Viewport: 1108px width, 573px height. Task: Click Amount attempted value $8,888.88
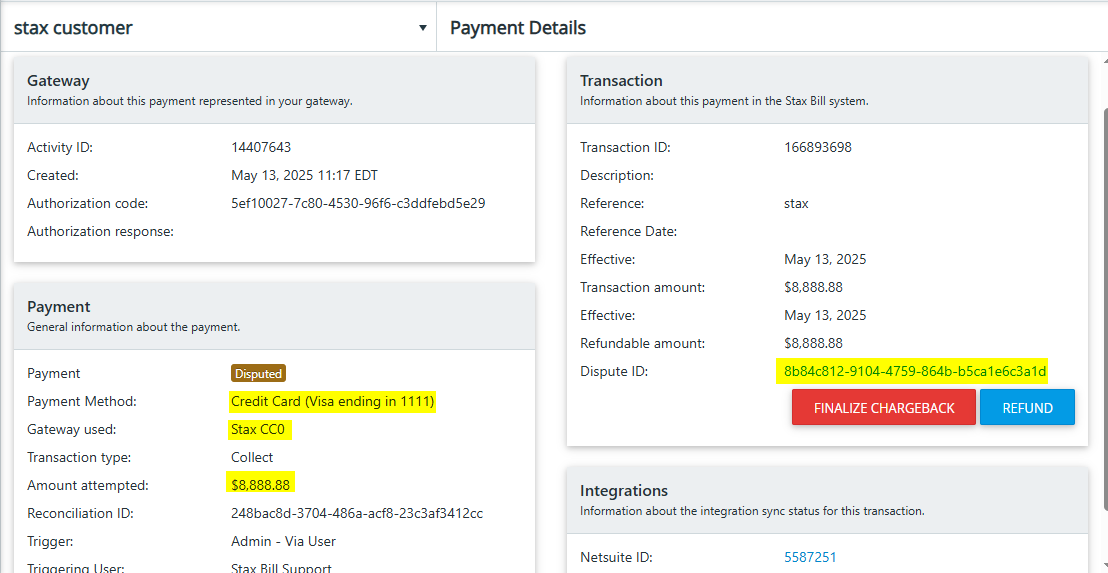coord(260,485)
